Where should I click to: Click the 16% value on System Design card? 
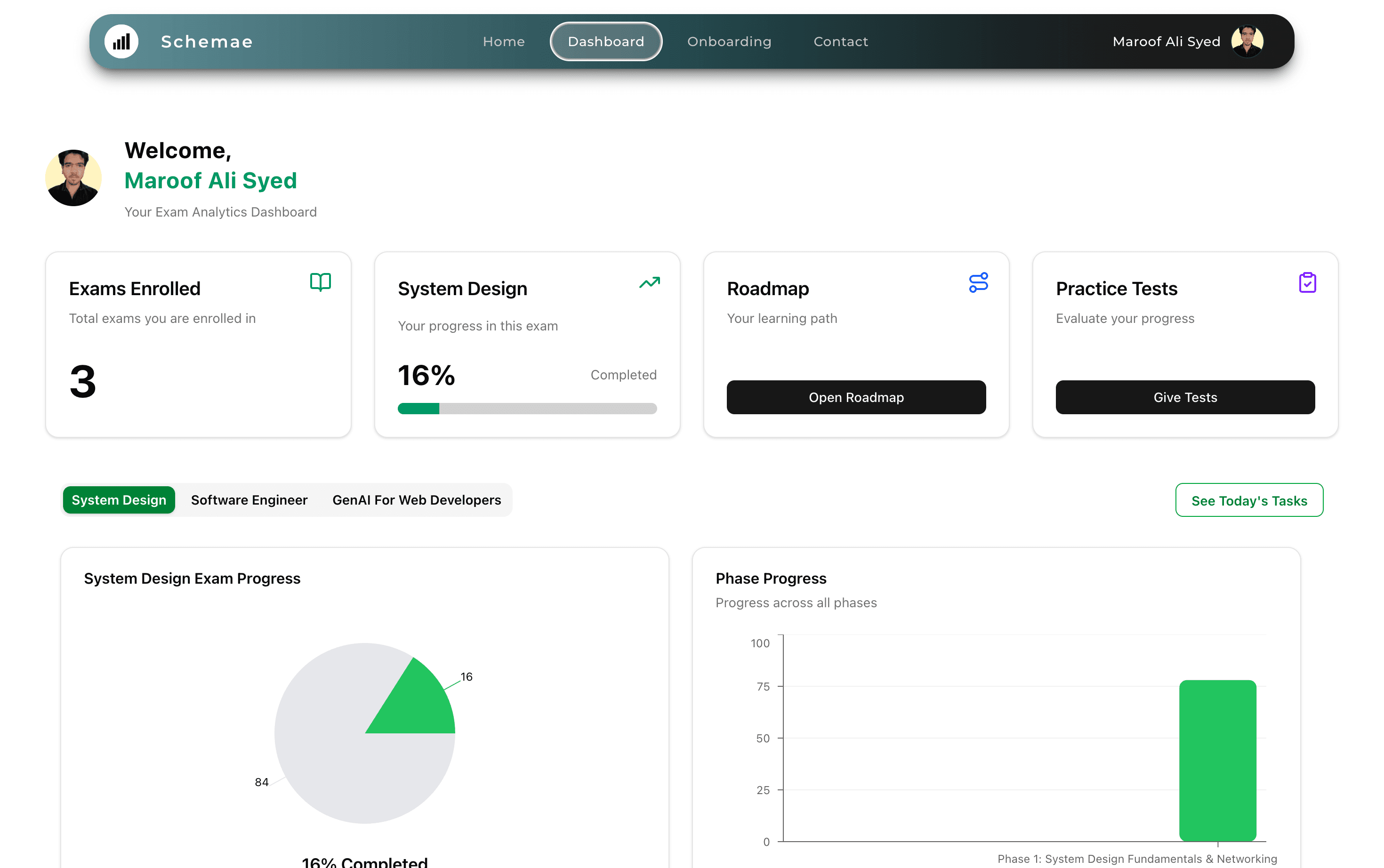tap(426, 376)
